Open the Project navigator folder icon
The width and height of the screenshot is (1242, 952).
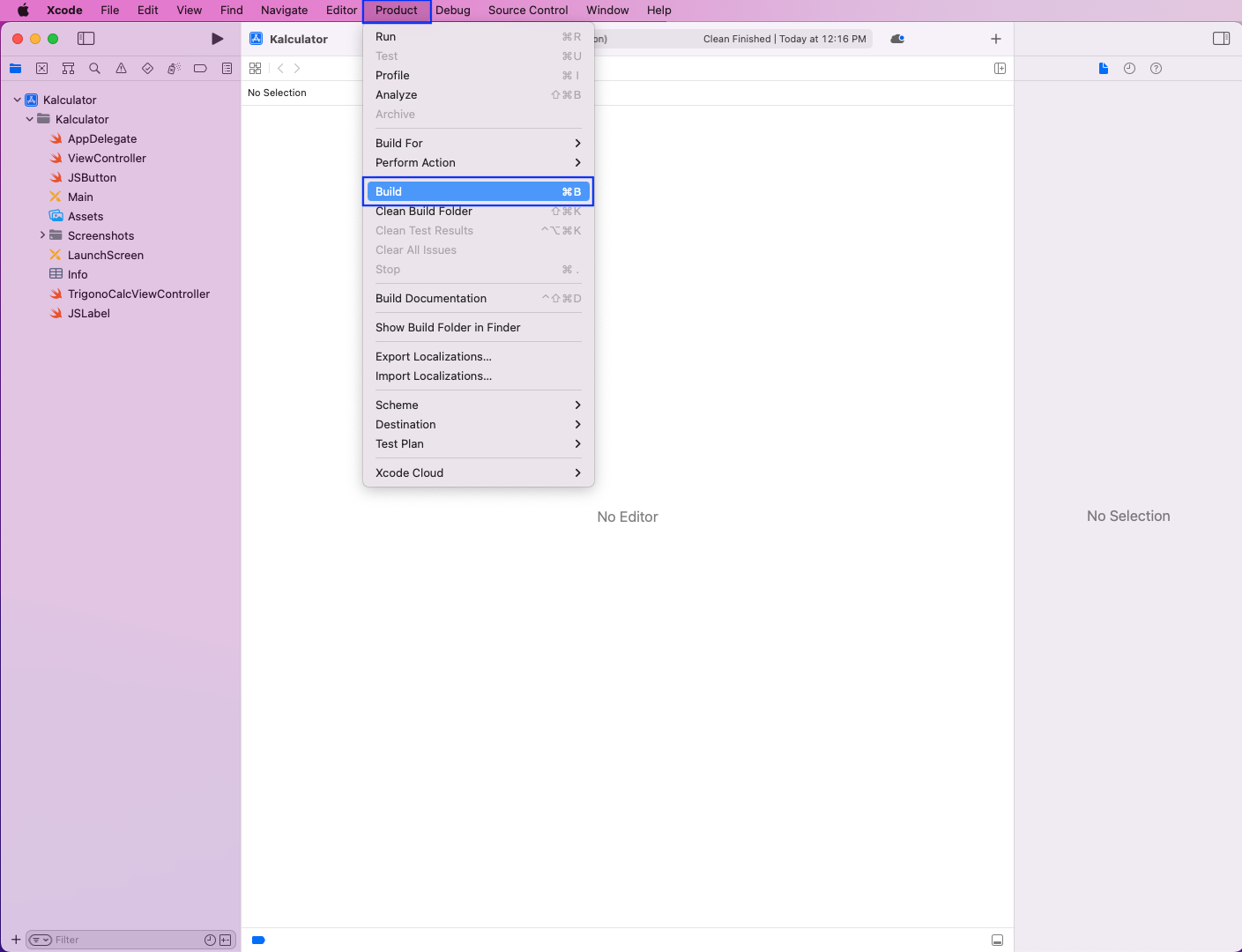click(16, 68)
